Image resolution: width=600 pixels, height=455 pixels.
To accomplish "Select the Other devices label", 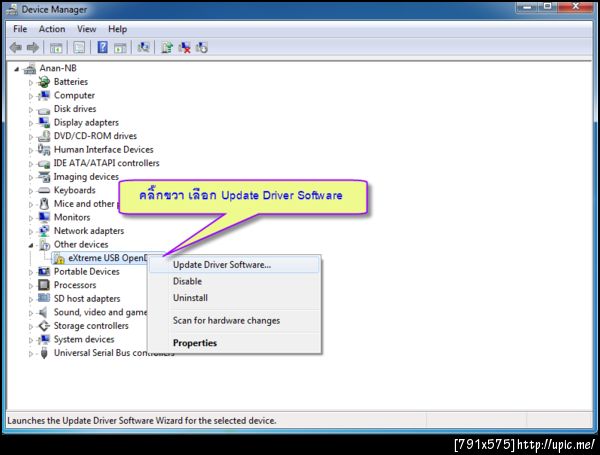I will pos(81,245).
